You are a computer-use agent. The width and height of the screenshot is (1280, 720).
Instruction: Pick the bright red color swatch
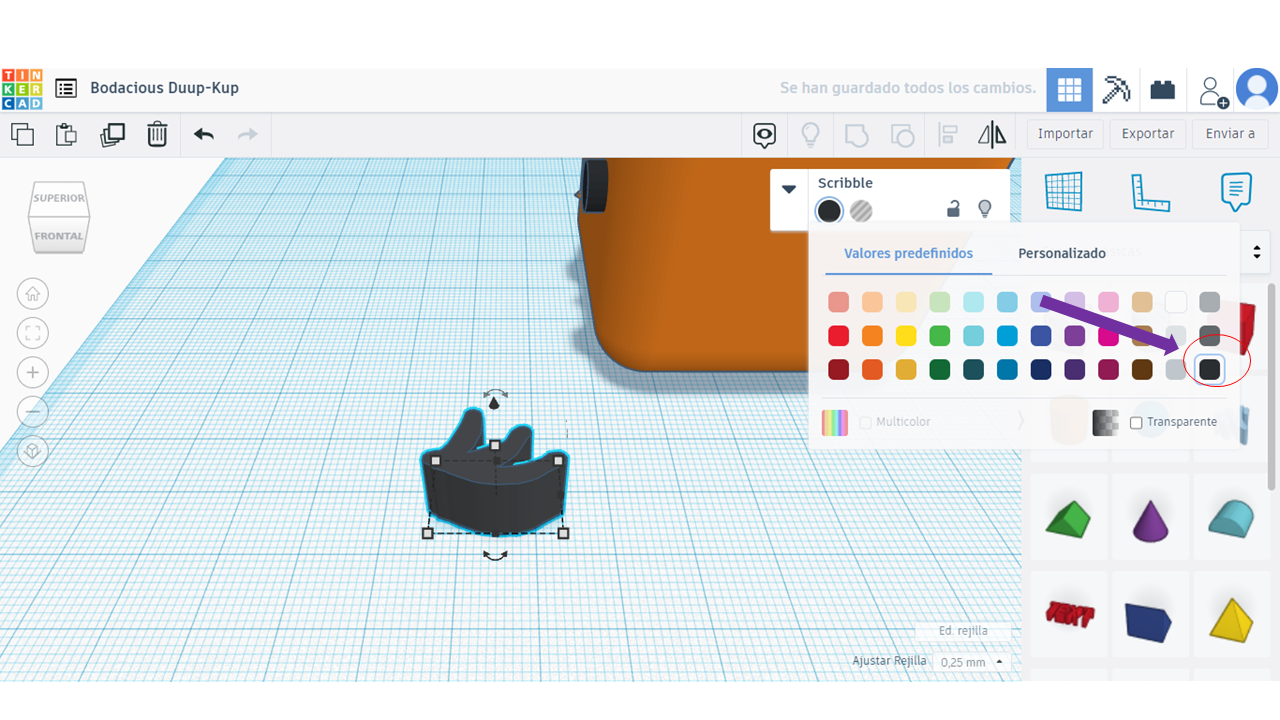coord(839,336)
